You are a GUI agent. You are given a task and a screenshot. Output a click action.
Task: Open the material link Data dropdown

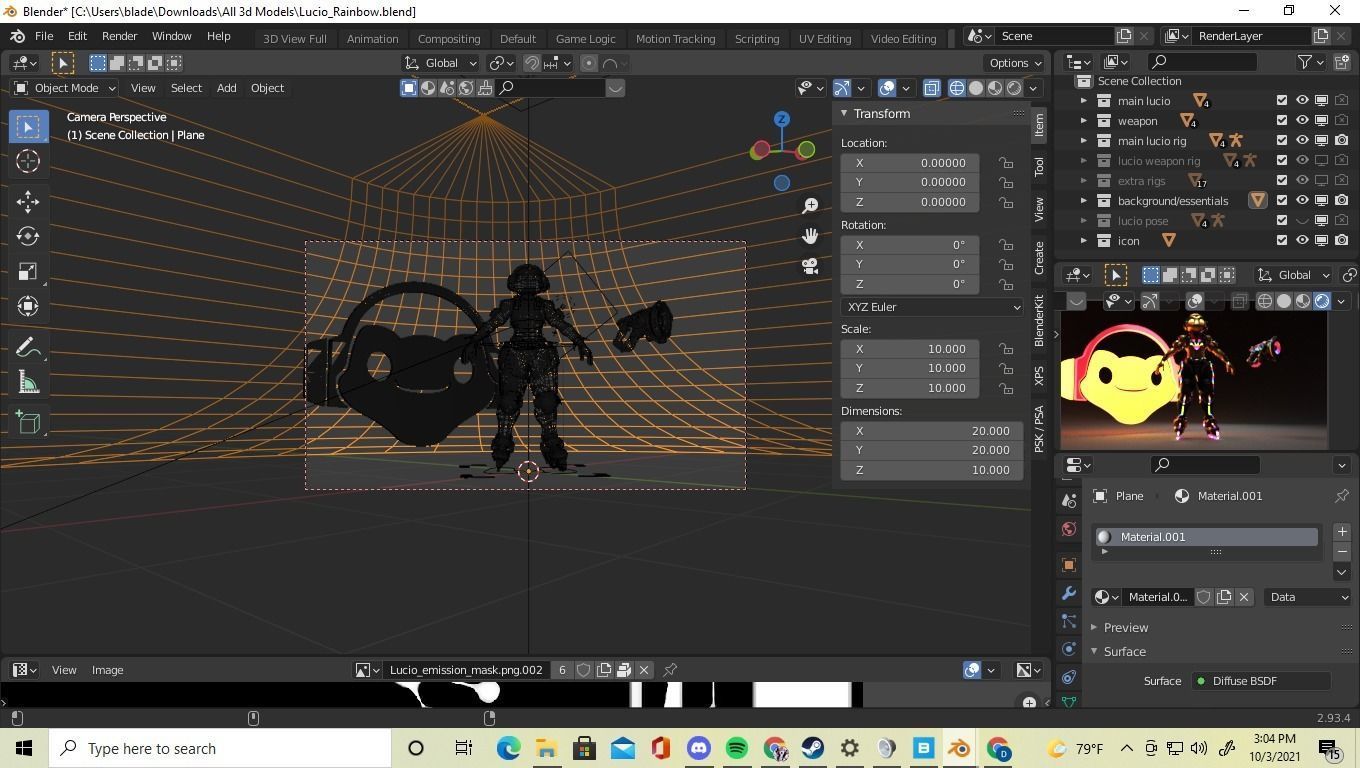[x=1308, y=597]
